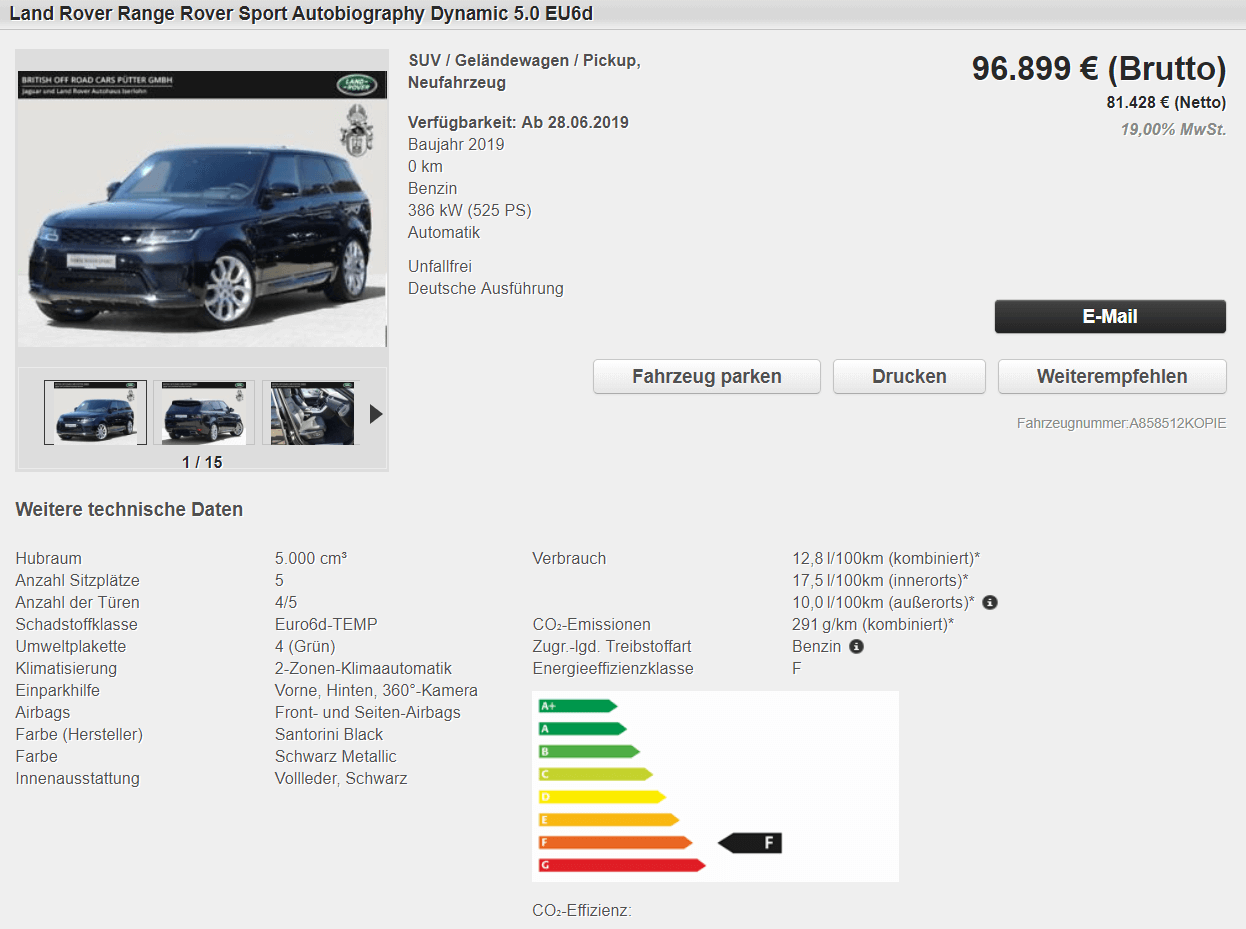Viewport: 1246px width, 929px height.
Task: Click the A+ efficiency class bar
Action: tap(577, 706)
